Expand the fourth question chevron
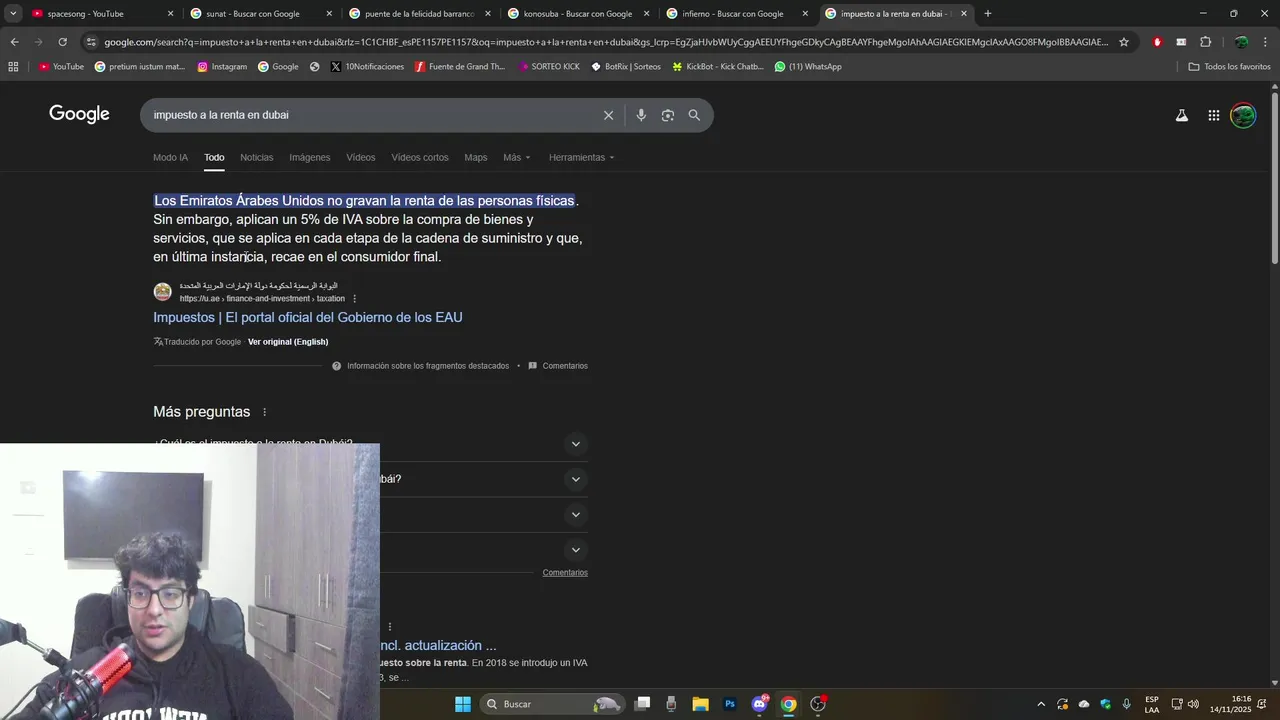Screen dimensions: 1280x720 [x=575, y=550]
